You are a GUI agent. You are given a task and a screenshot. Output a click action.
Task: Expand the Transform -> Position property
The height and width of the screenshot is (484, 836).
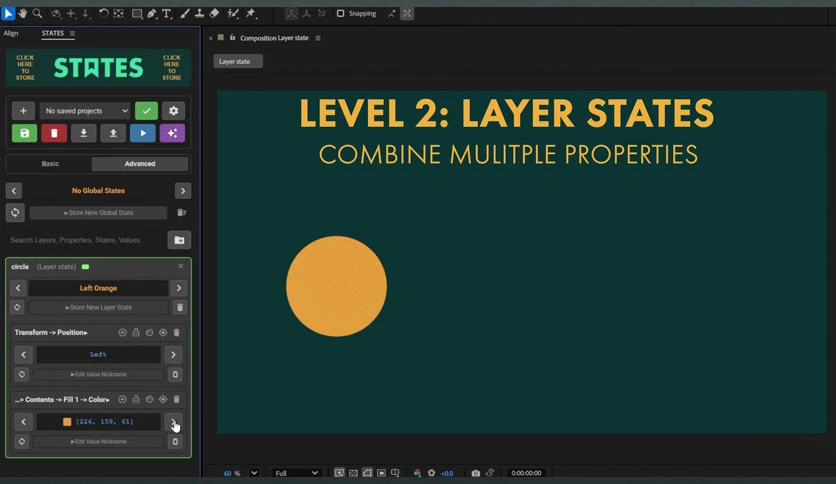[51, 332]
